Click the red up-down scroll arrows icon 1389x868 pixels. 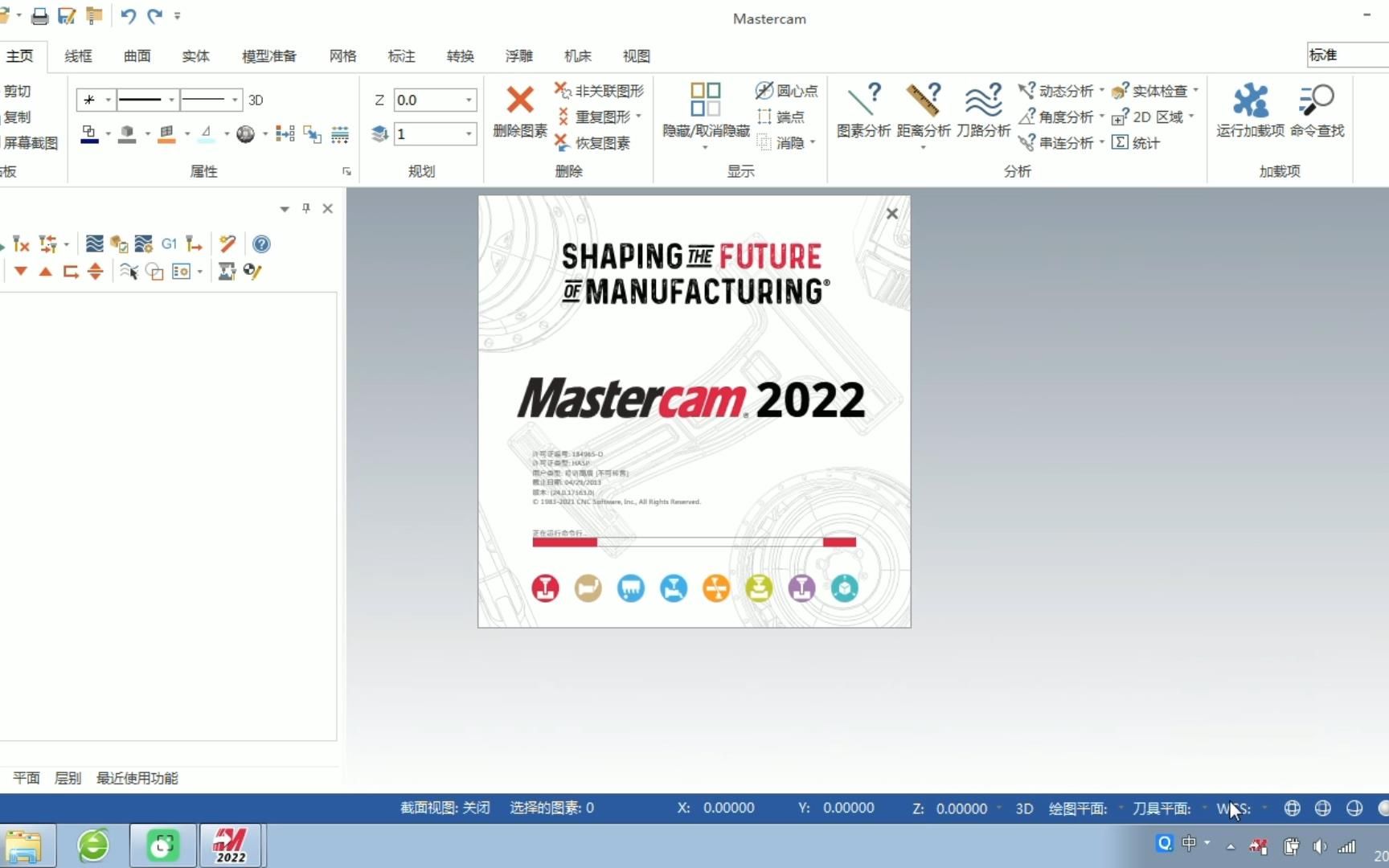(x=95, y=272)
